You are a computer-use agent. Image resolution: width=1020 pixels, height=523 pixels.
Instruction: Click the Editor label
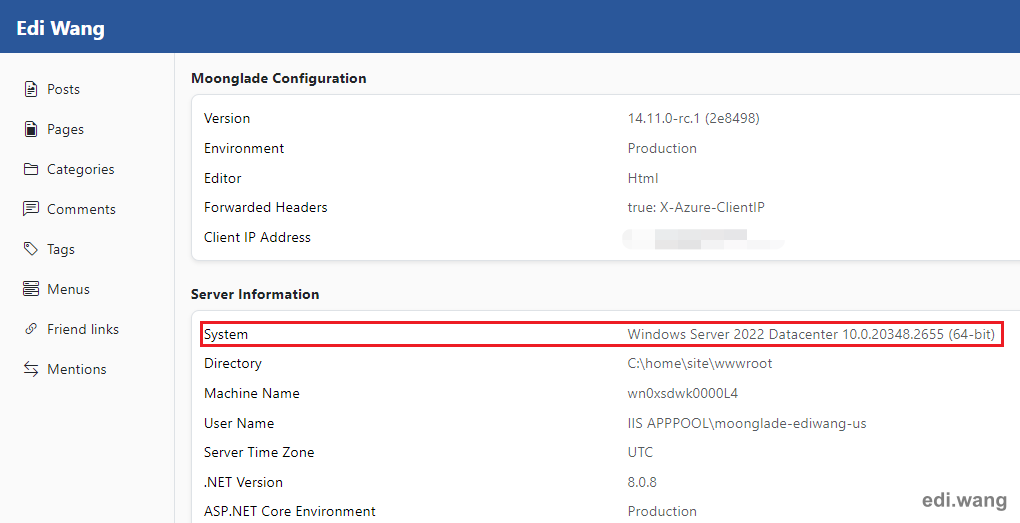222,178
